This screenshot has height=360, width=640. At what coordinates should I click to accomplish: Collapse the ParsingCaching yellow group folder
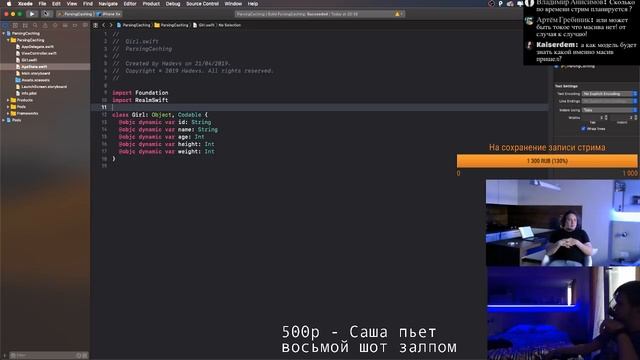pyautogui.click(x=8, y=40)
